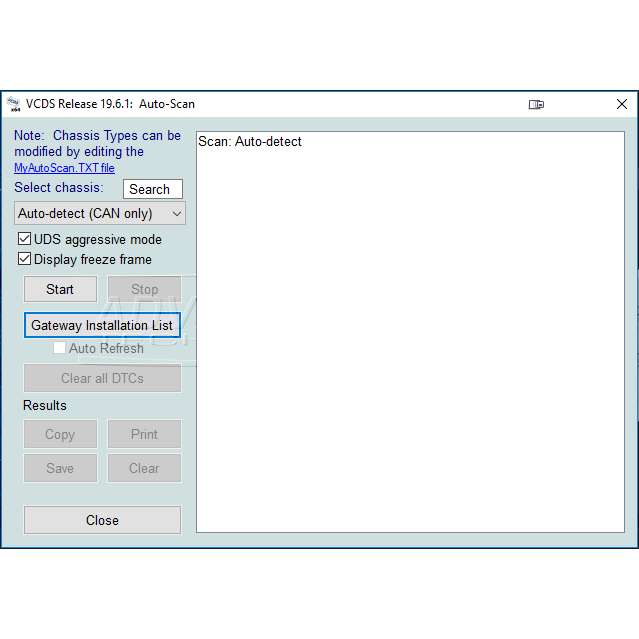Expand the Auto-detect (CAN only) chassis dropdown
Screen dimensions: 639x639
pos(100,213)
